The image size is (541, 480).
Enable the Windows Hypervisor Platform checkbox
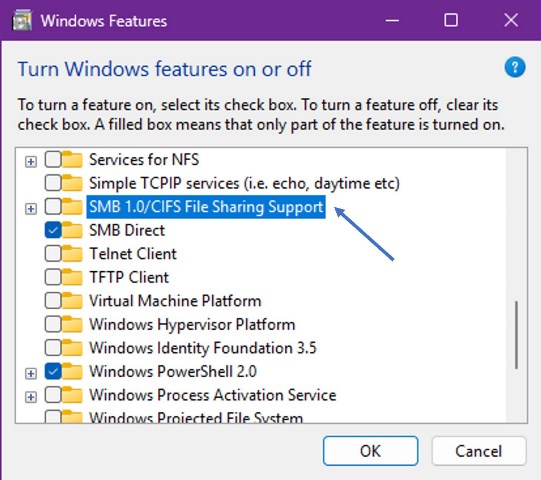pyautogui.click(x=53, y=324)
